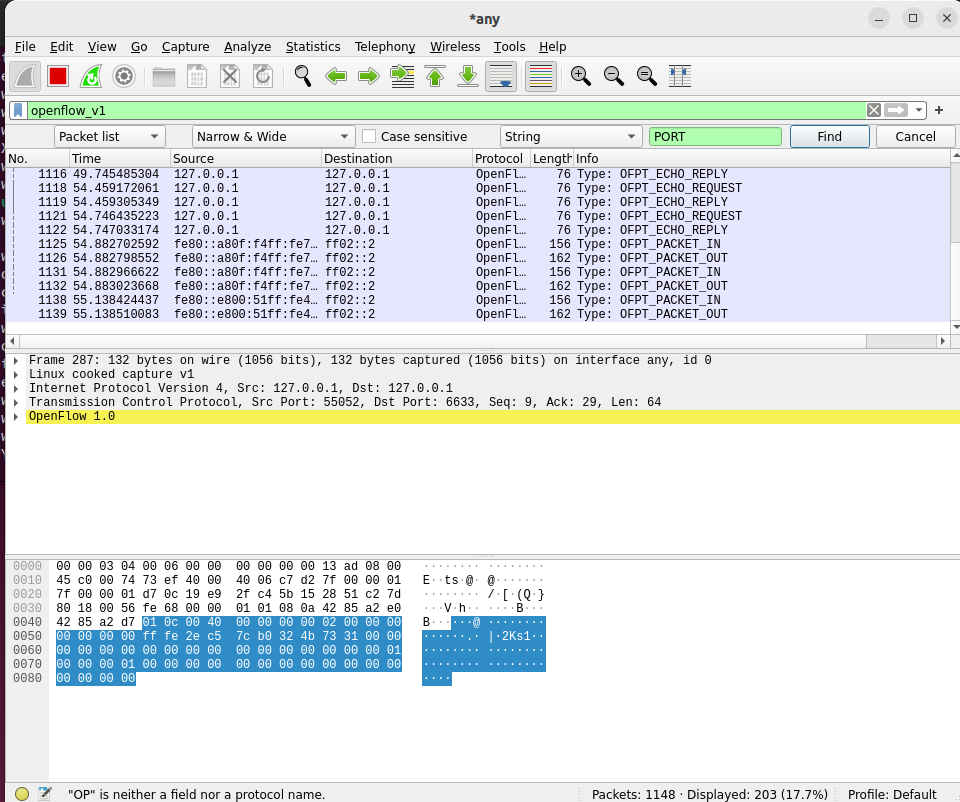960x802 pixels.
Task: Click the PORT search text field
Action: tap(715, 137)
